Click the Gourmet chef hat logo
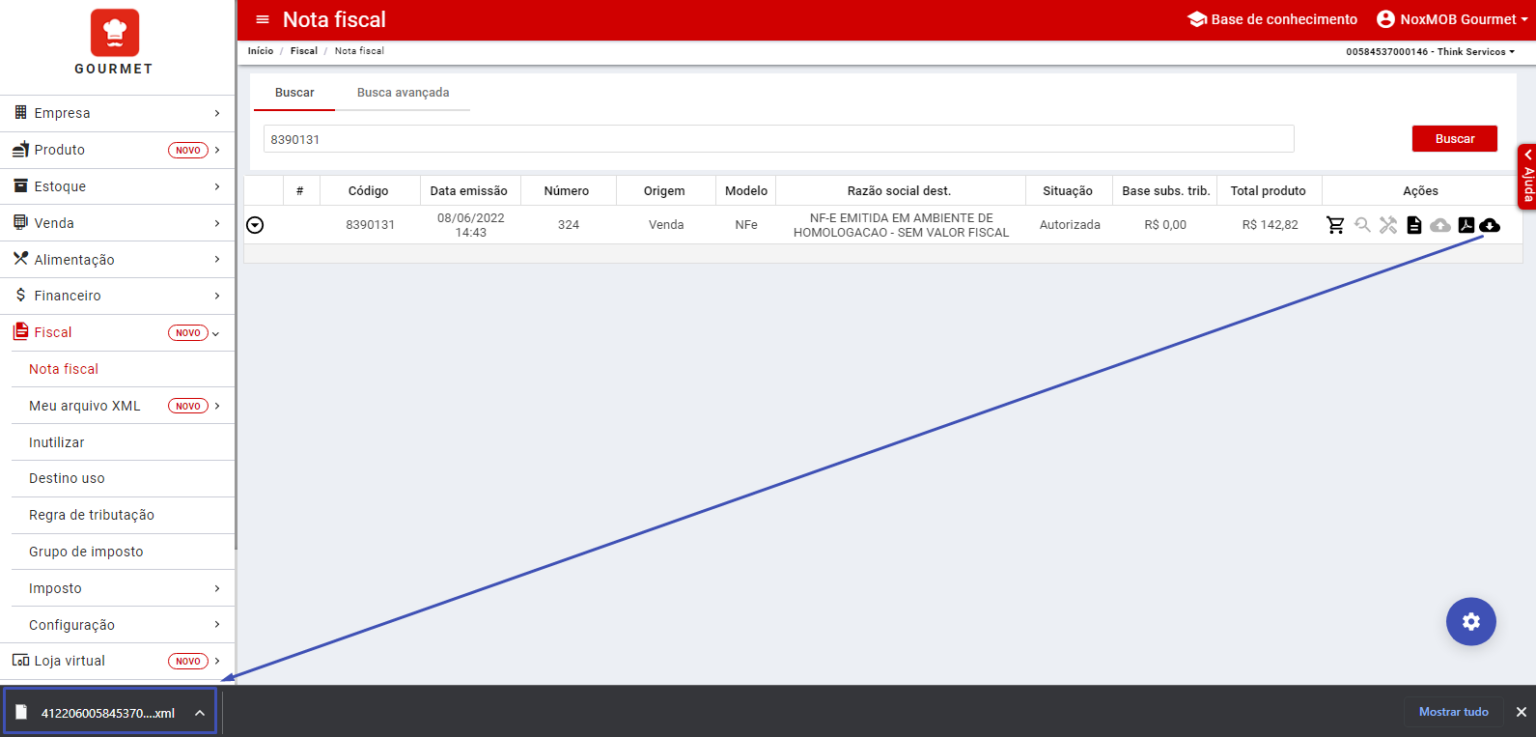1536x737 pixels. click(x=115, y=33)
